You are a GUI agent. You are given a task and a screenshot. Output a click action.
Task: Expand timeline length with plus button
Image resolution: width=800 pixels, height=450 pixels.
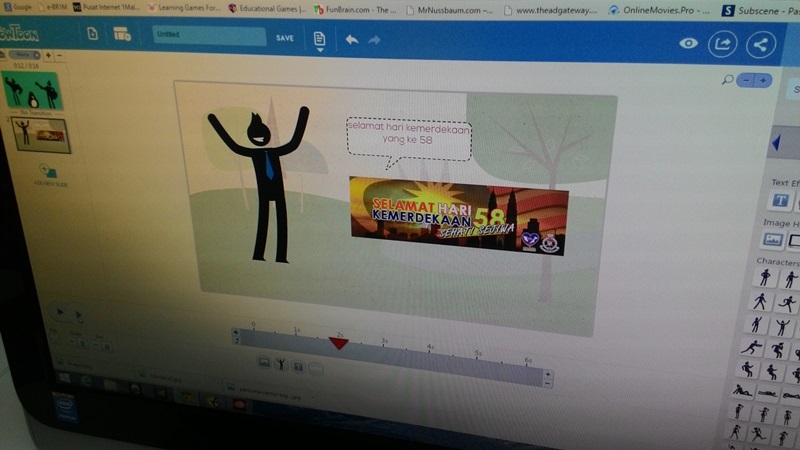(547, 373)
